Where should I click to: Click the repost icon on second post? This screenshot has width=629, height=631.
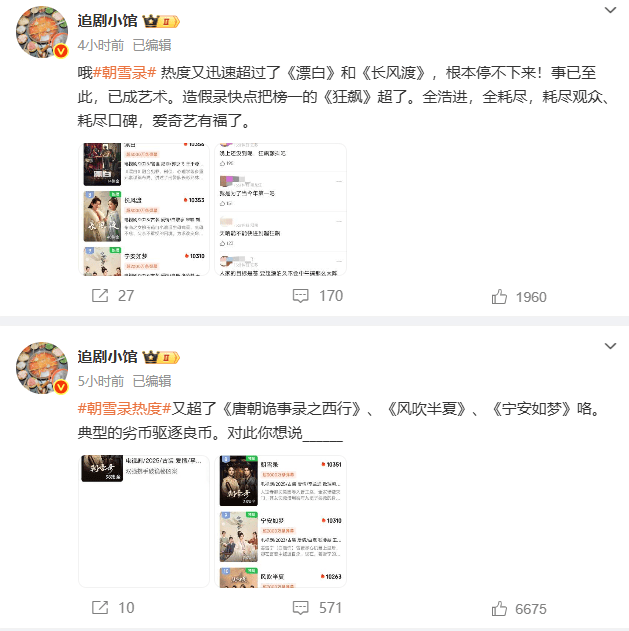(100, 608)
